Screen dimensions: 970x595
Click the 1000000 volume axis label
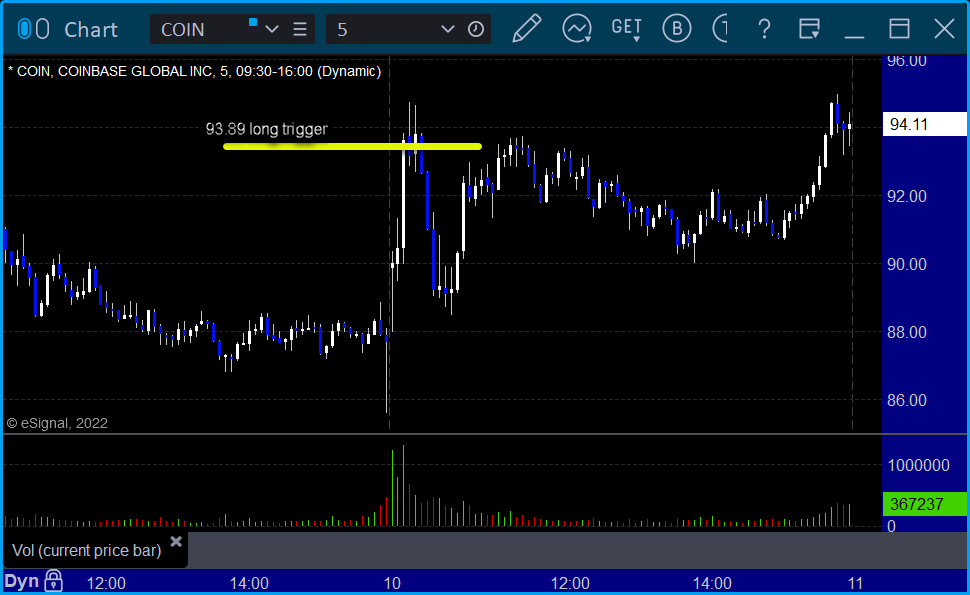click(919, 465)
